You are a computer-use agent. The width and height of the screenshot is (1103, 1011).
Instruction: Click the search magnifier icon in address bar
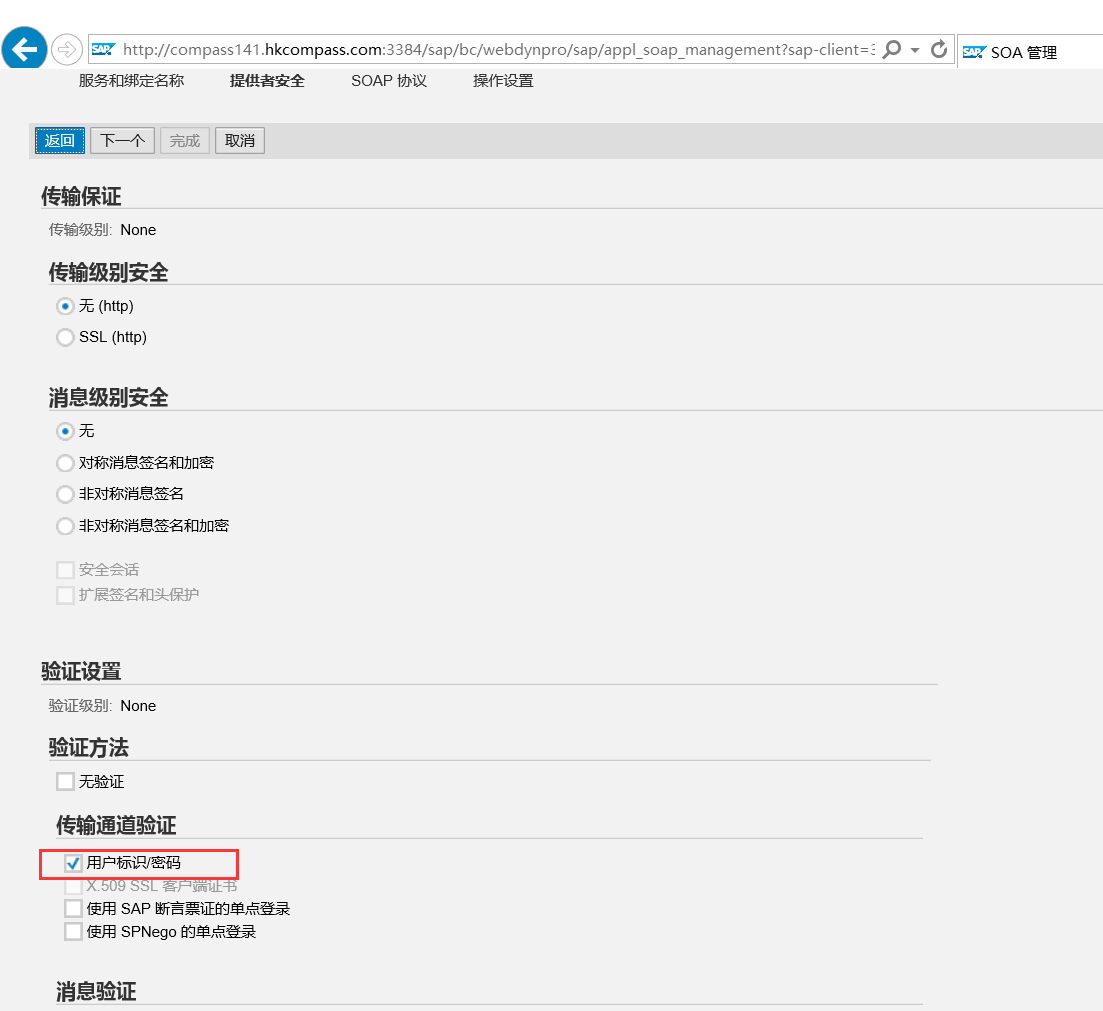coord(892,49)
